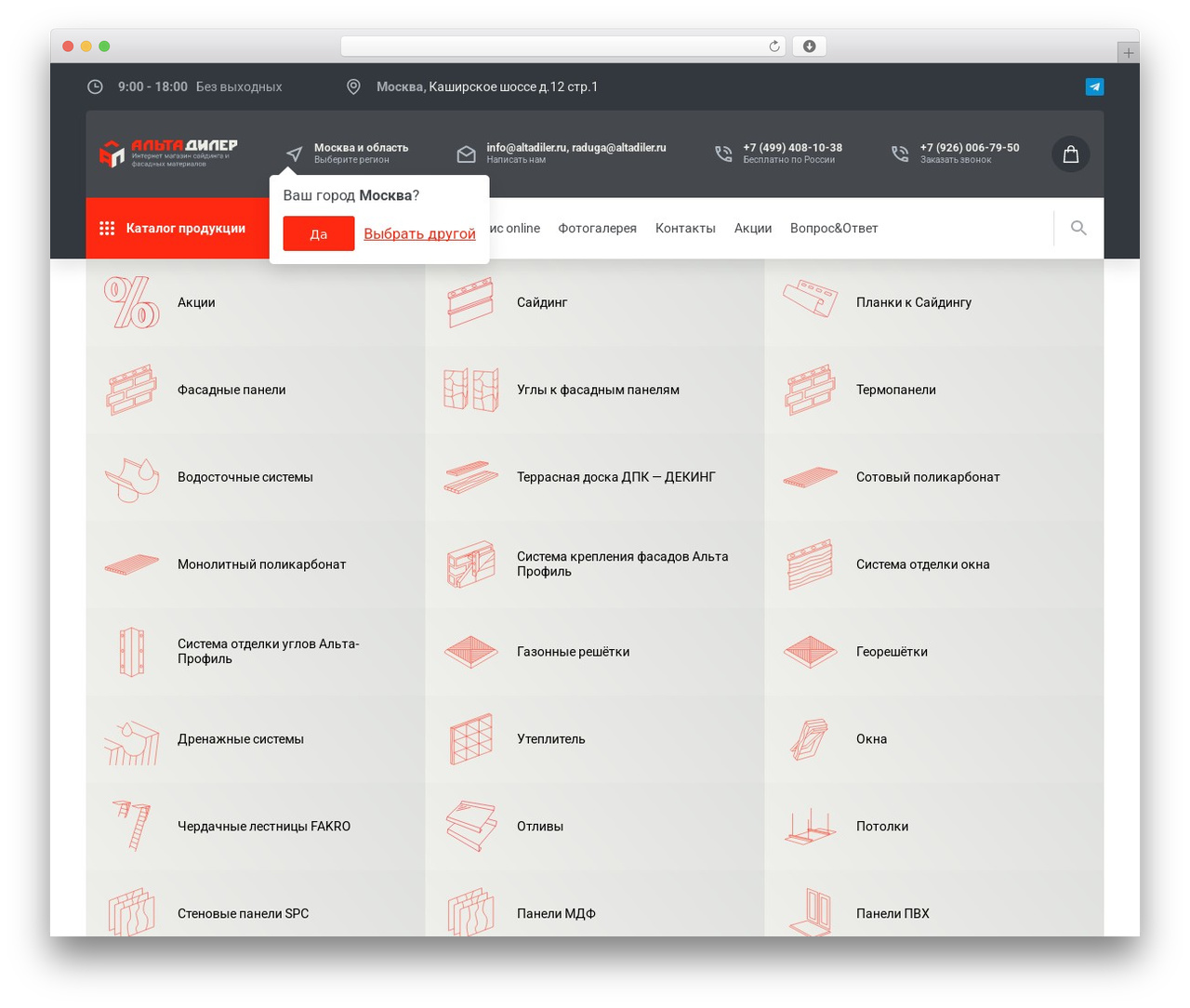Viewport: 1190px width, 1008px height.
Task: Click the search magnifier icon
Action: tap(1078, 228)
